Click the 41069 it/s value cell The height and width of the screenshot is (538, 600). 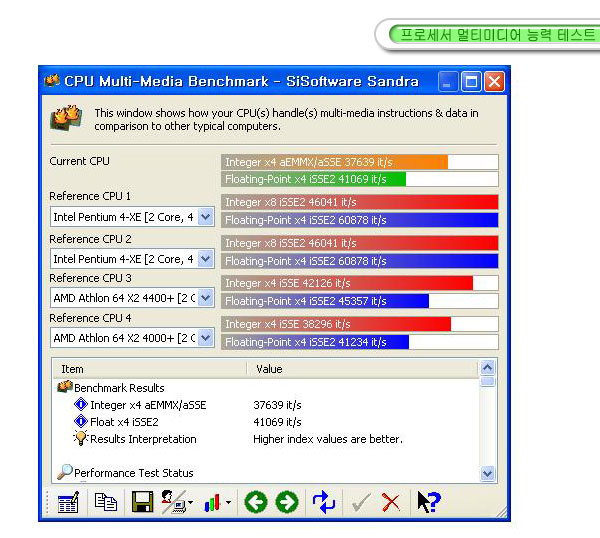(277, 422)
